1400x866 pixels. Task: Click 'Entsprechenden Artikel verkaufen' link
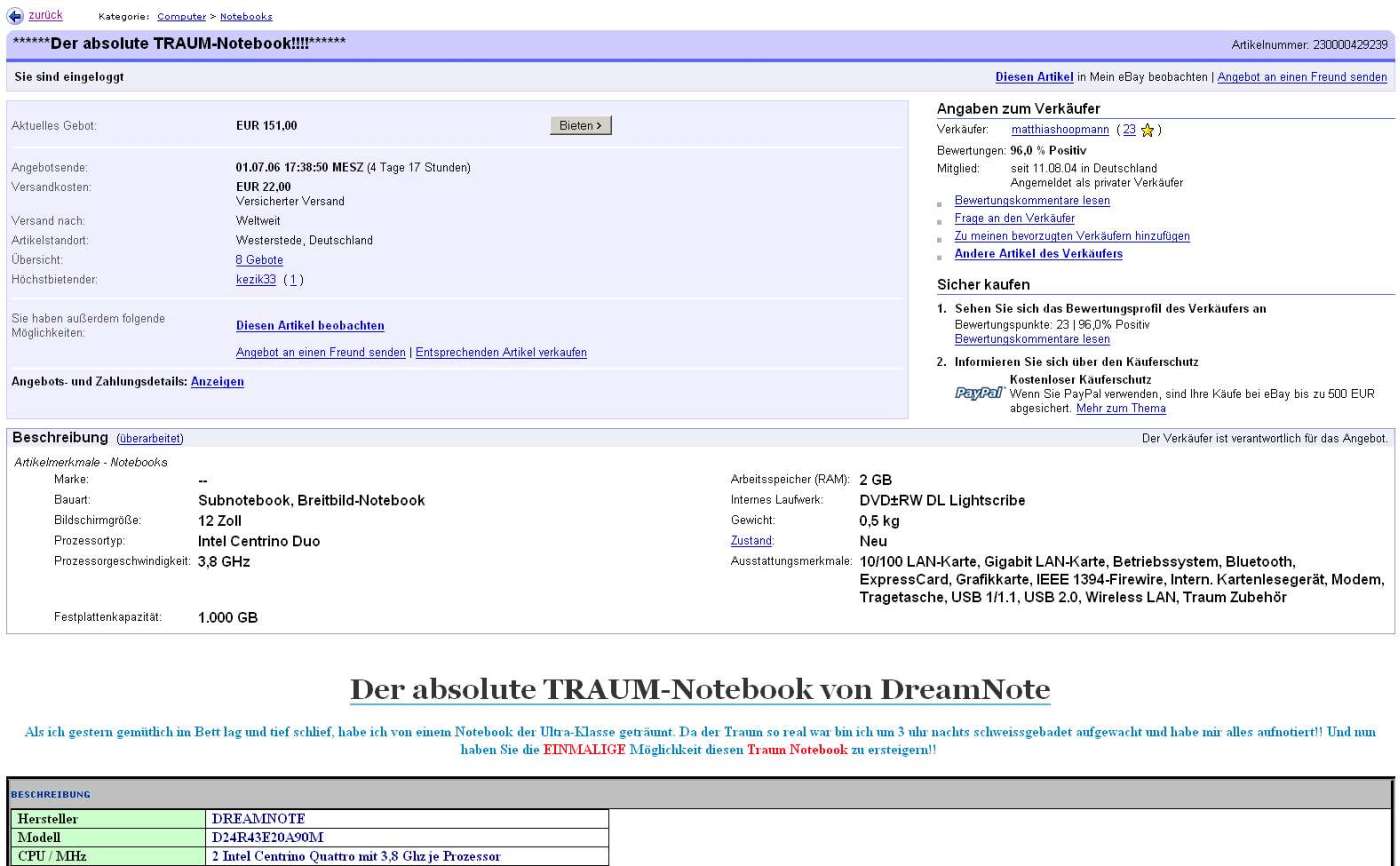pos(501,352)
